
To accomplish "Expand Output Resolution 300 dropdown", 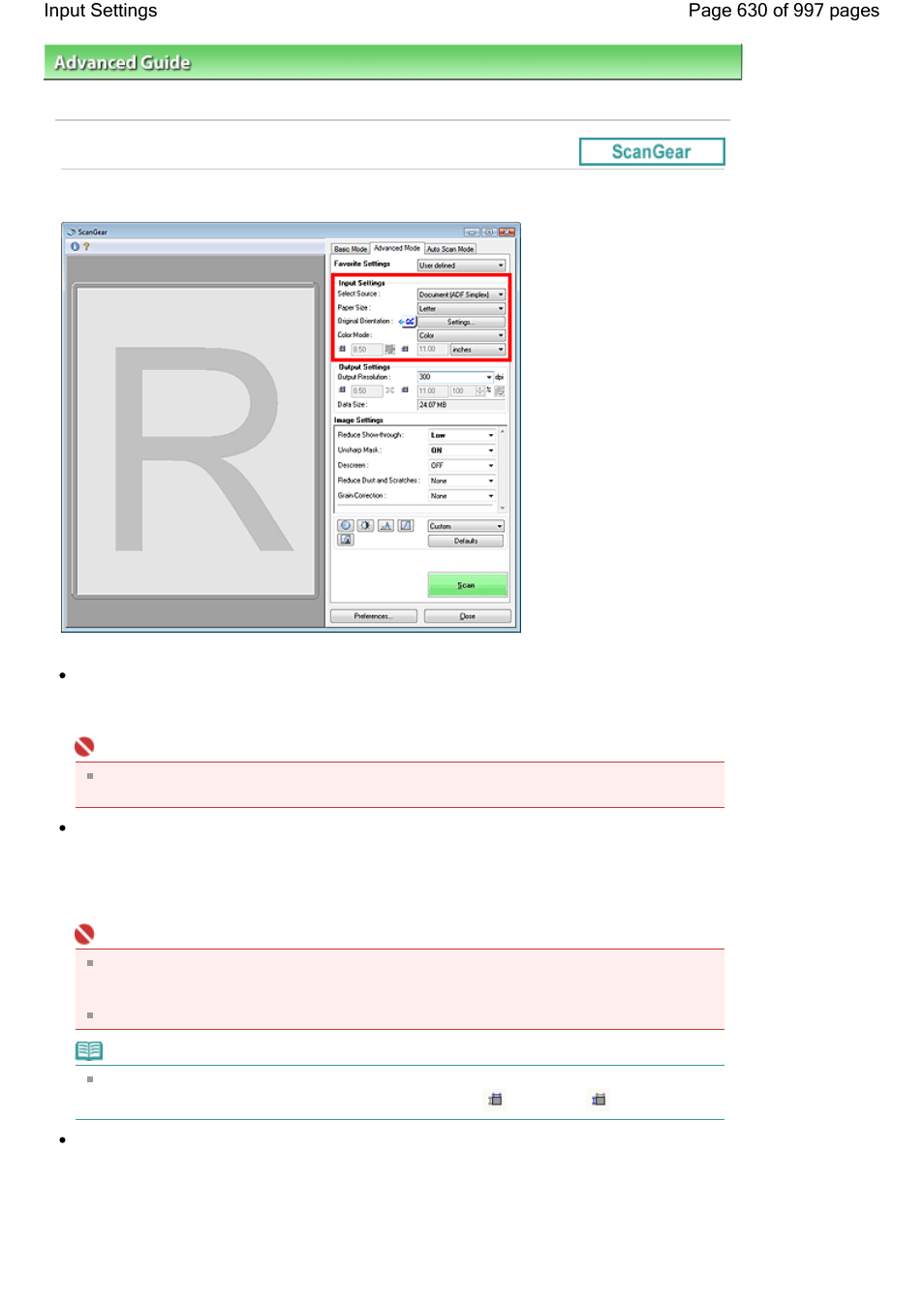I will pos(455,377).
